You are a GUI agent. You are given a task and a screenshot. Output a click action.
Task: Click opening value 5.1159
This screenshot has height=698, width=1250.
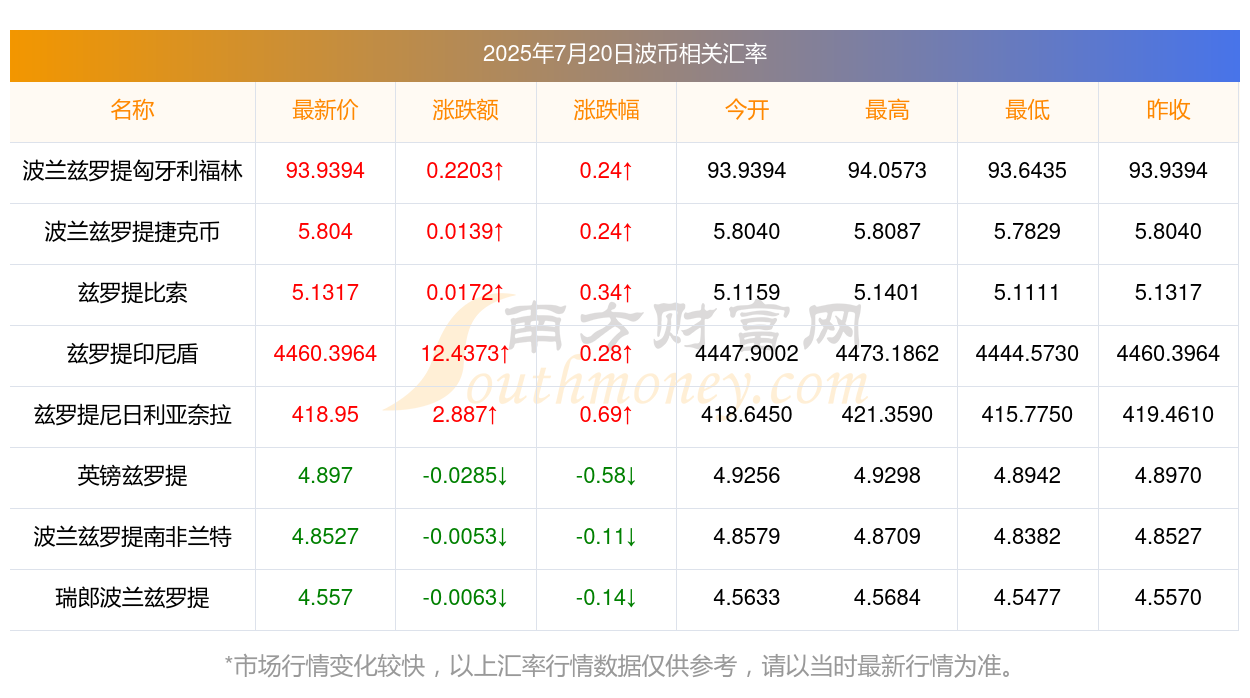[x=747, y=293]
